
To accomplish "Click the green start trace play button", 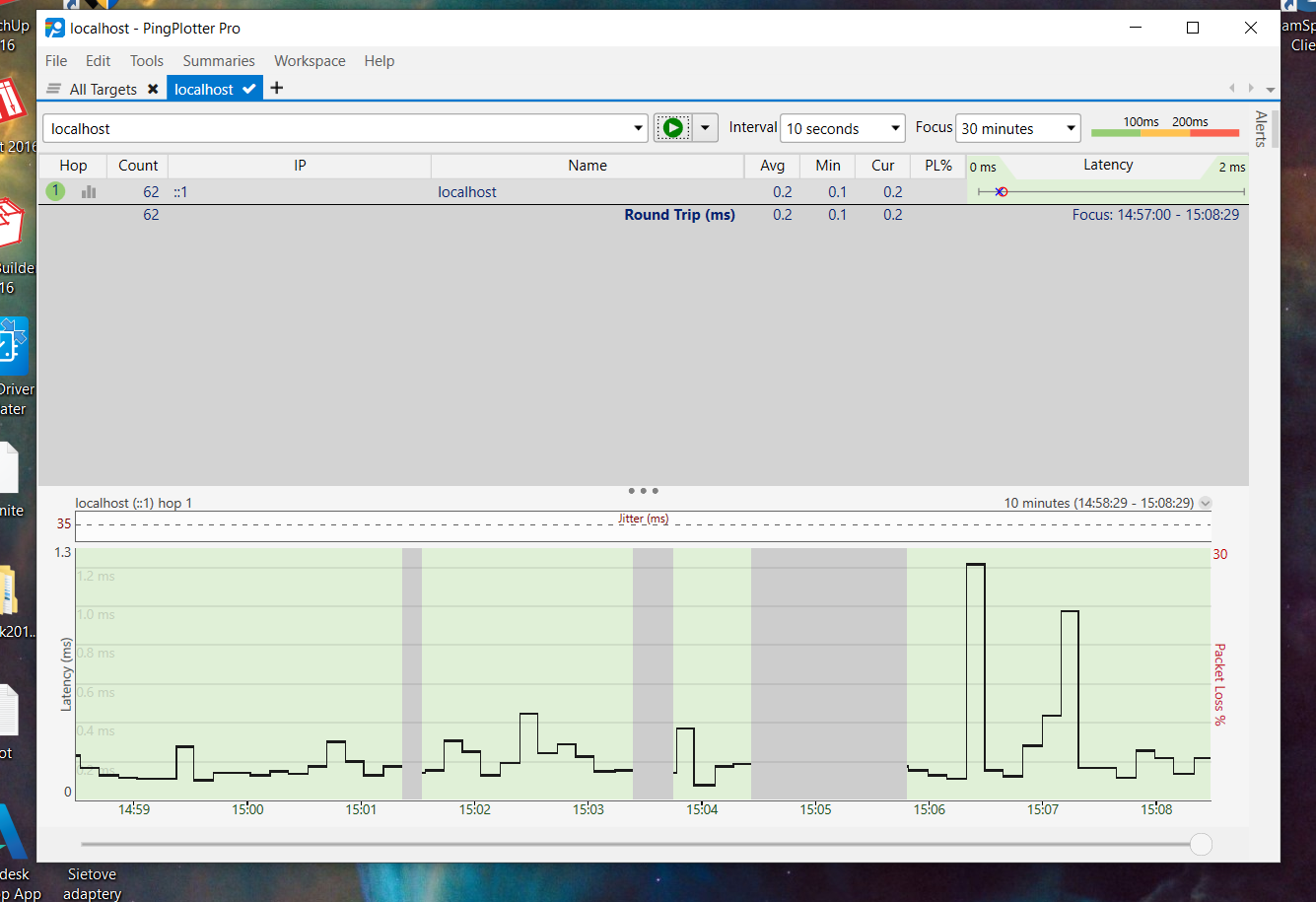I will [x=672, y=128].
